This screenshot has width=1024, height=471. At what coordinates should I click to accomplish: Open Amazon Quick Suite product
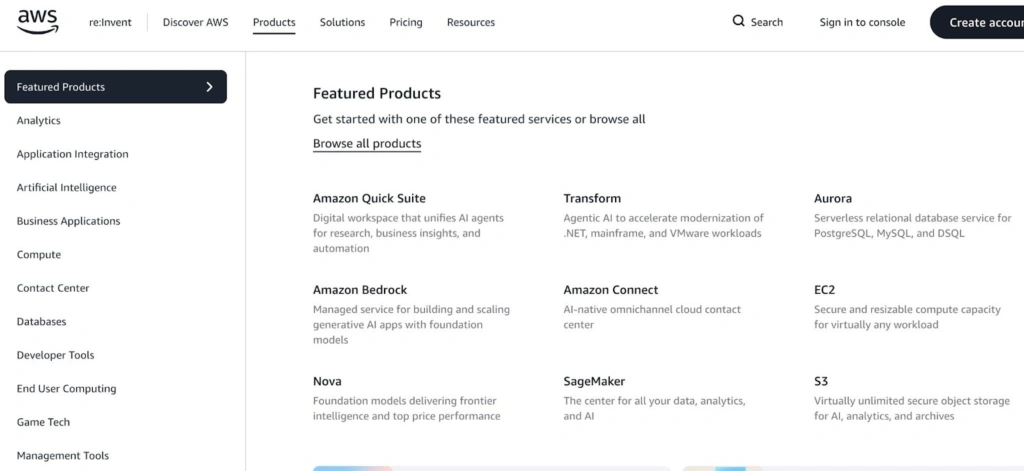tap(369, 198)
